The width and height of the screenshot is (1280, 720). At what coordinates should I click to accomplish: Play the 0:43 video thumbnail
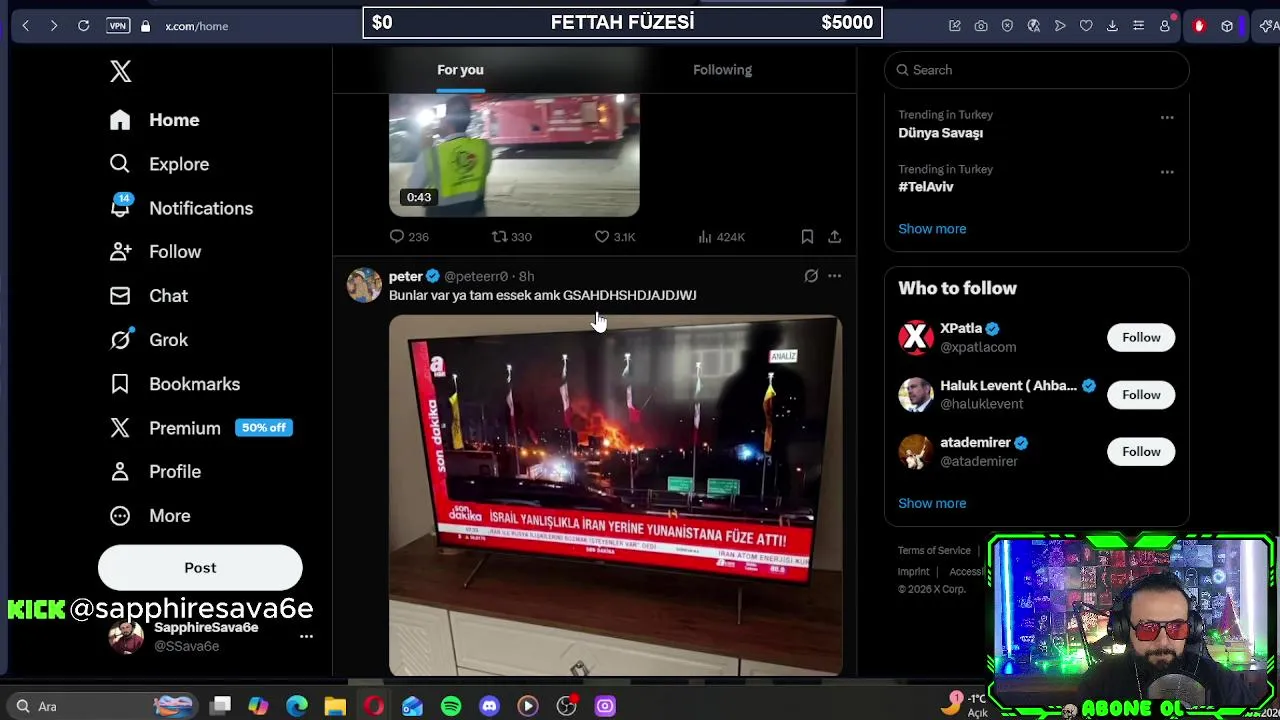(514, 155)
